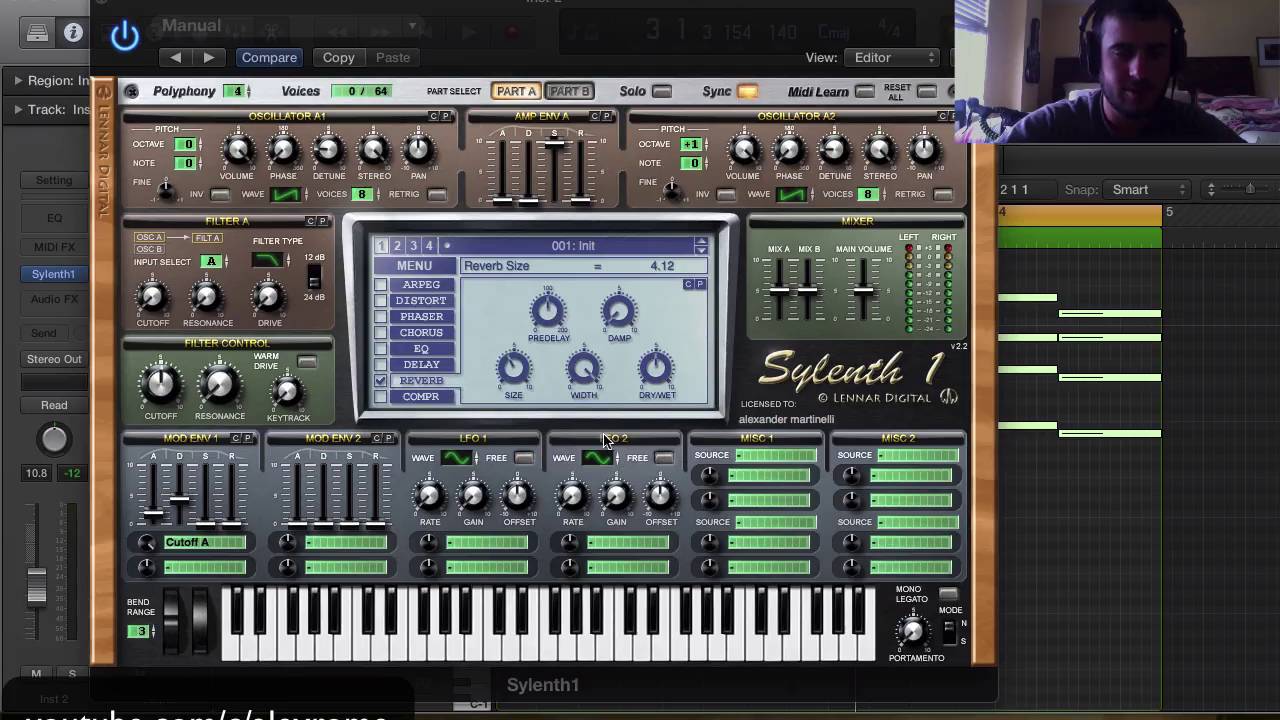Click the Compare button

coord(269,57)
